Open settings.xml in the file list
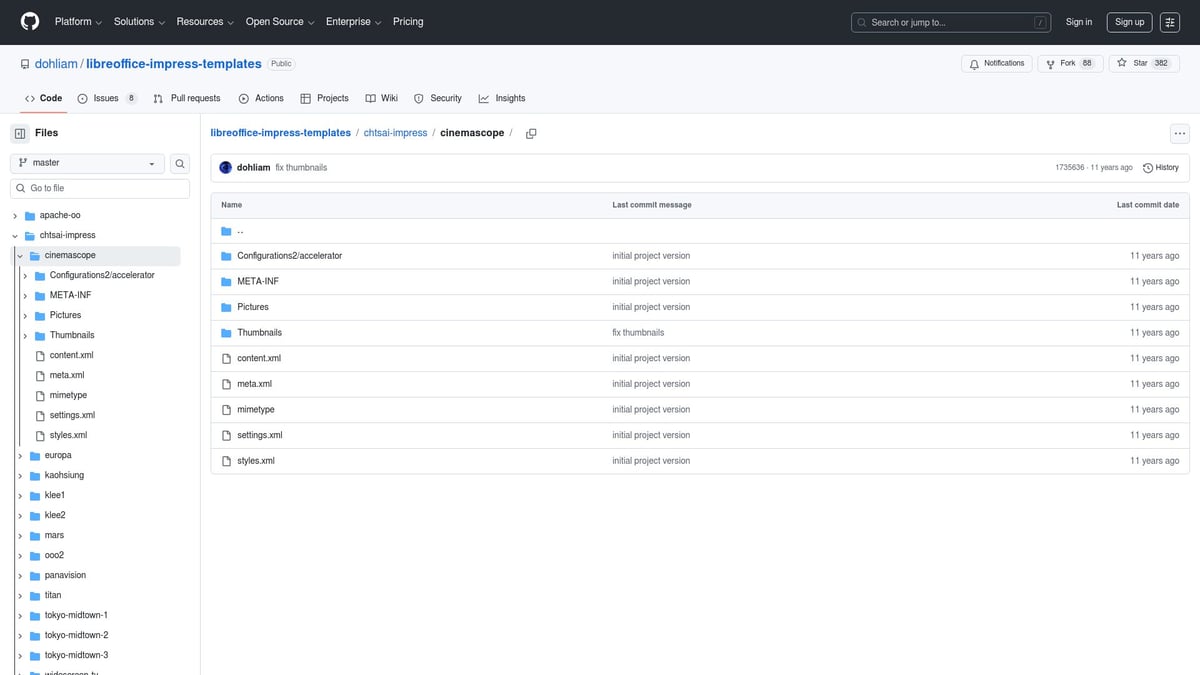 259,435
